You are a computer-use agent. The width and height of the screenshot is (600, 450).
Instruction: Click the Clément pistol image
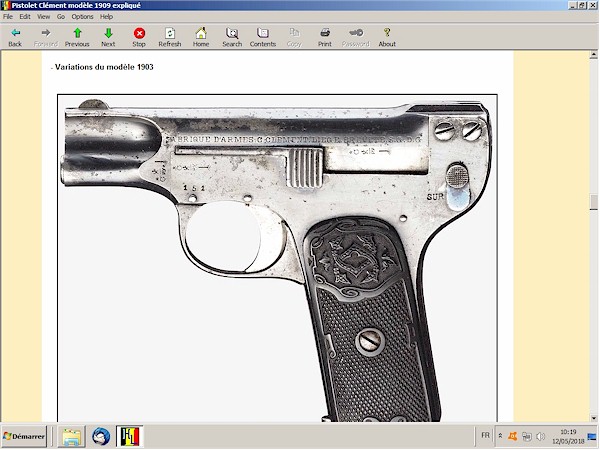click(277, 258)
